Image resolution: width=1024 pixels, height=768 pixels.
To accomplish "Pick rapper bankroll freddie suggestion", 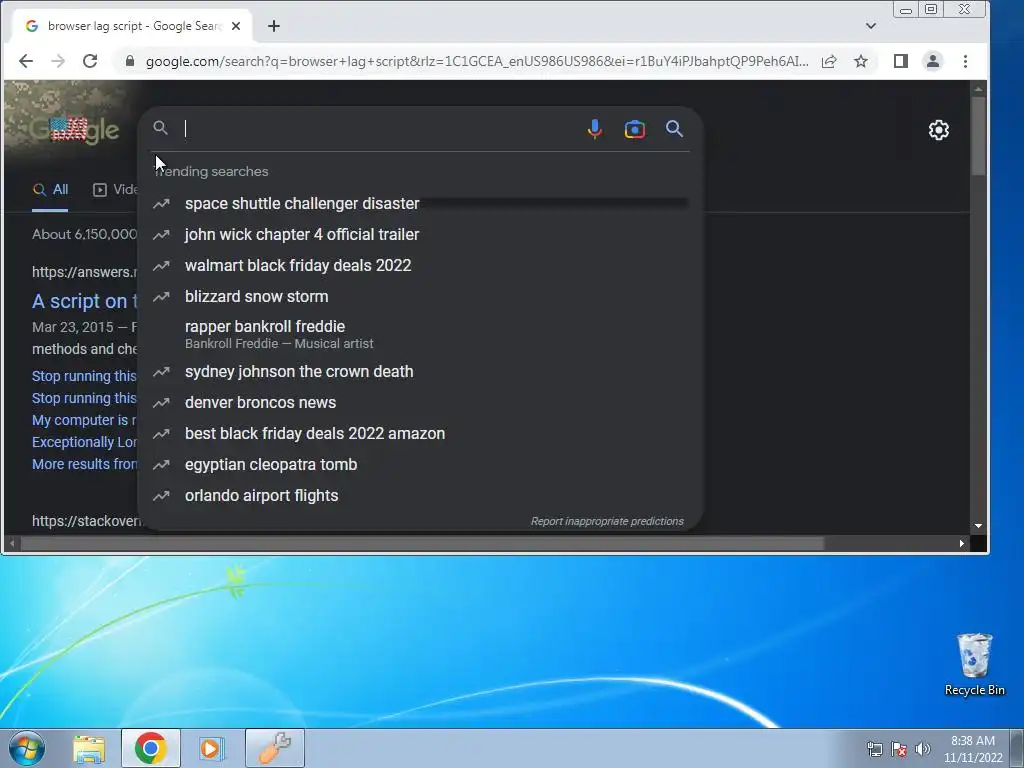I will (x=420, y=334).
